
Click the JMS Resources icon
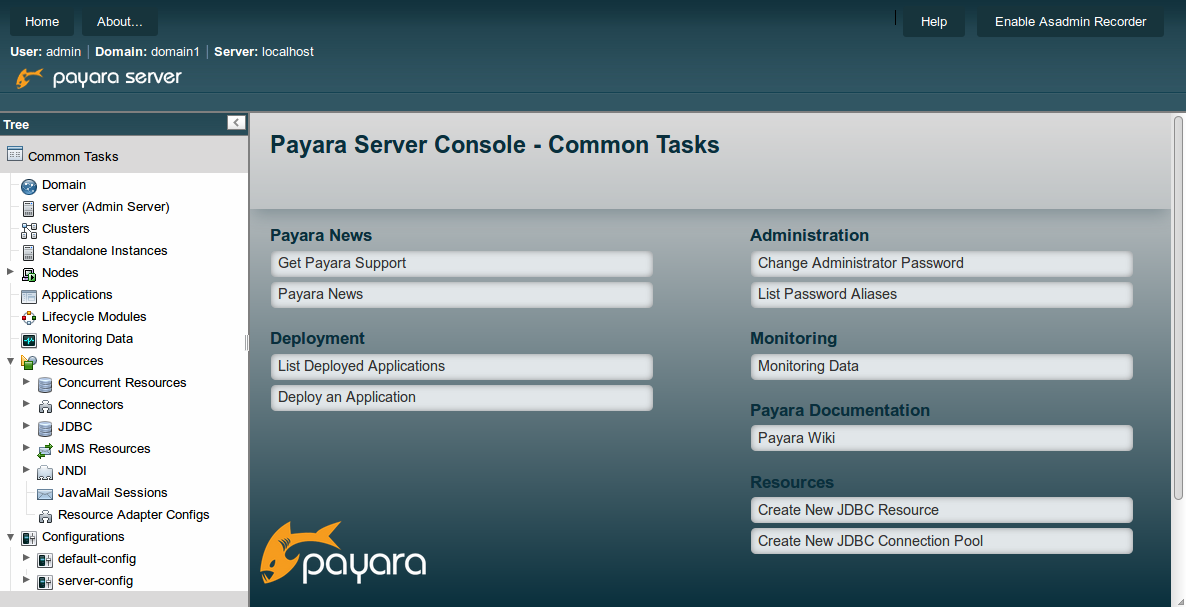click(x=45, y=450)
